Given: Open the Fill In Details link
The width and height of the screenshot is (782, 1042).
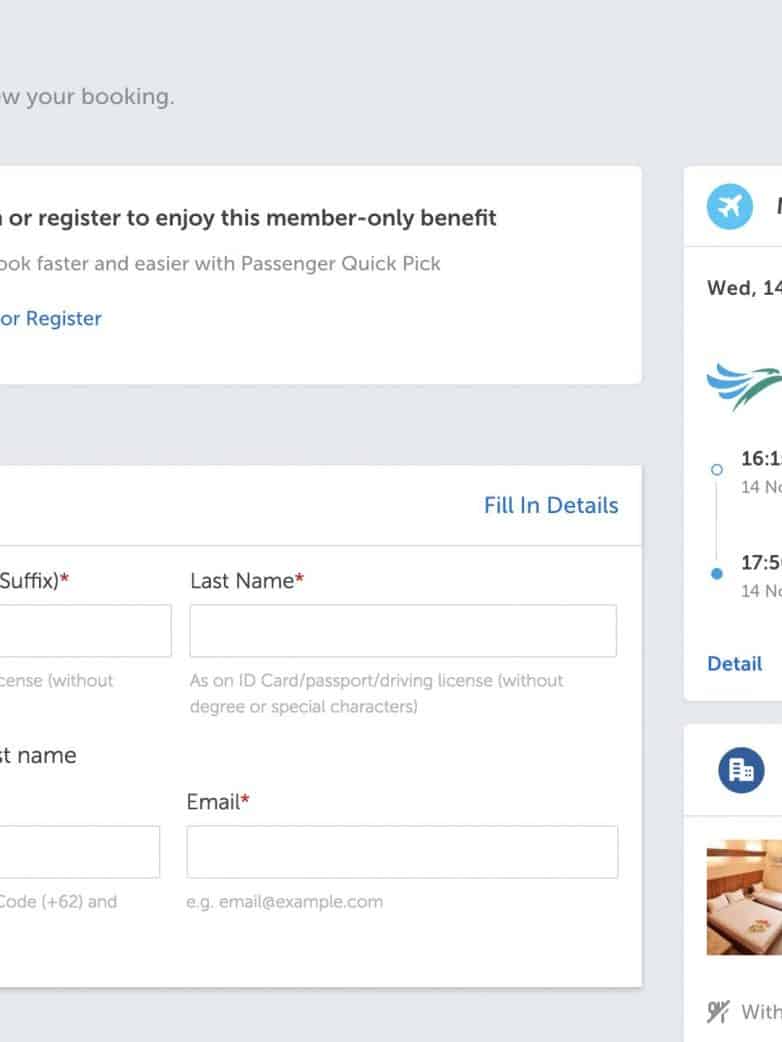Looking at the screenshot, I should click(x=551, y=506).
